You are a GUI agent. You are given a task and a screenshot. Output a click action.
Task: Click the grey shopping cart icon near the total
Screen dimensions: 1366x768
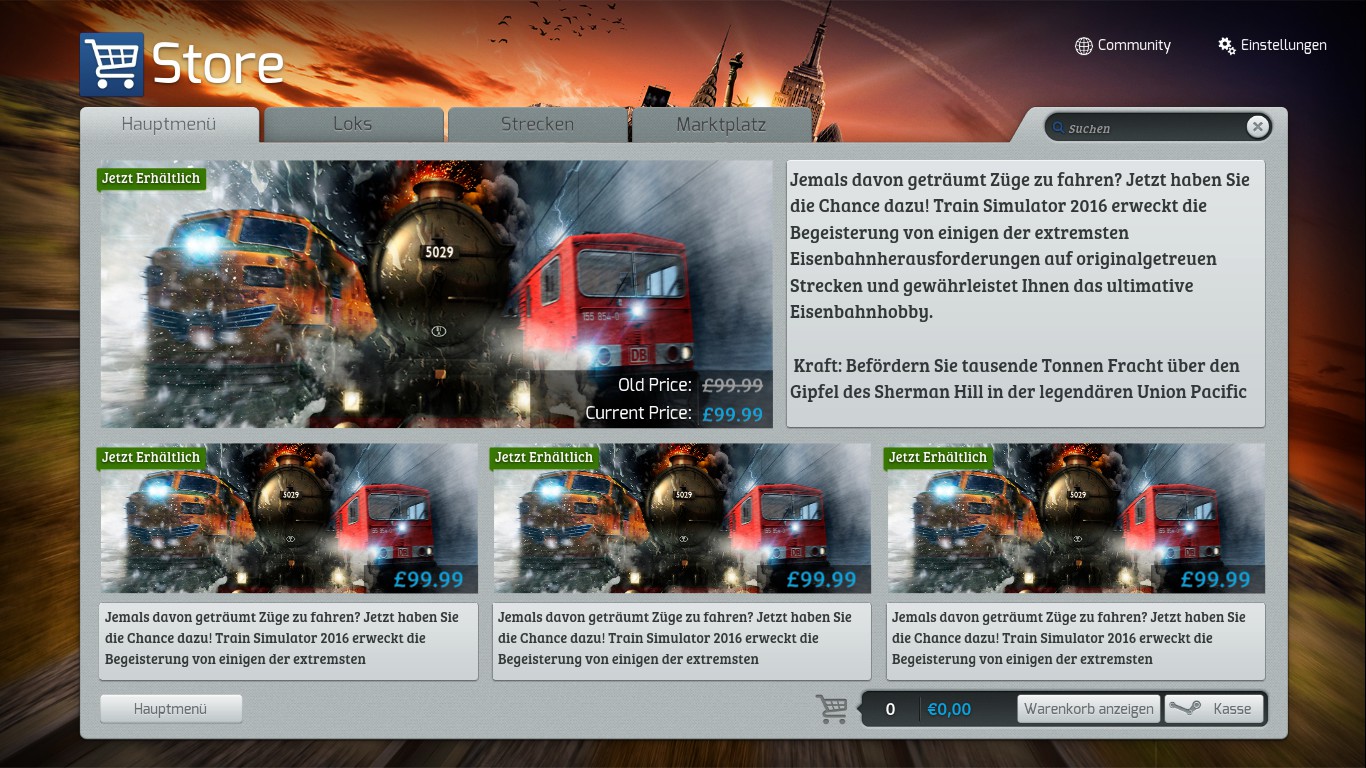[832, 709]
